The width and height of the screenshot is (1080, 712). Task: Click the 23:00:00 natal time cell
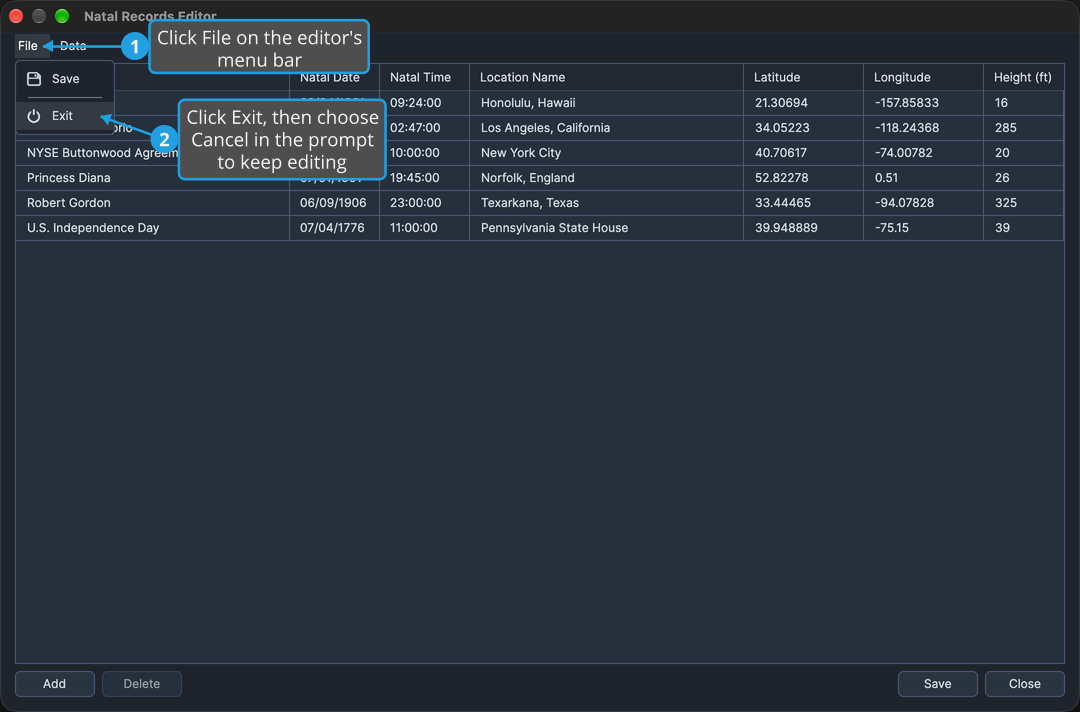tap(424, 202)
